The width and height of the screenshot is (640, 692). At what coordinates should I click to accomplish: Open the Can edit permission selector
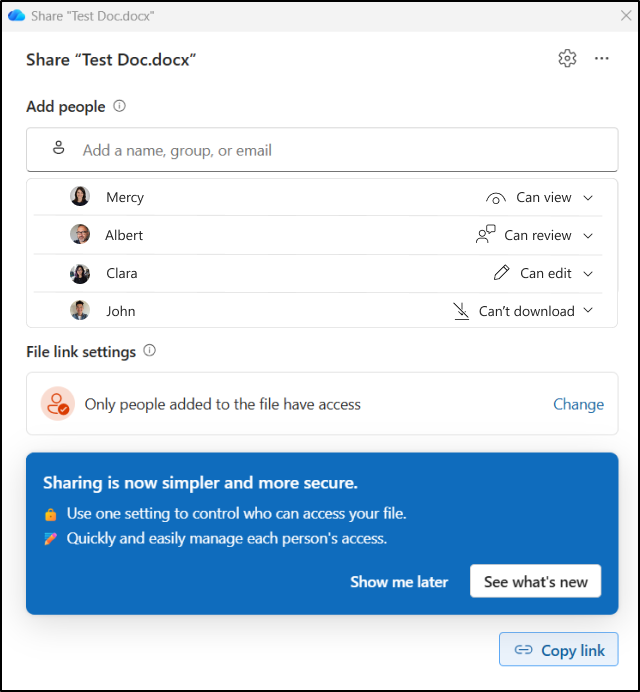point(543,273)
